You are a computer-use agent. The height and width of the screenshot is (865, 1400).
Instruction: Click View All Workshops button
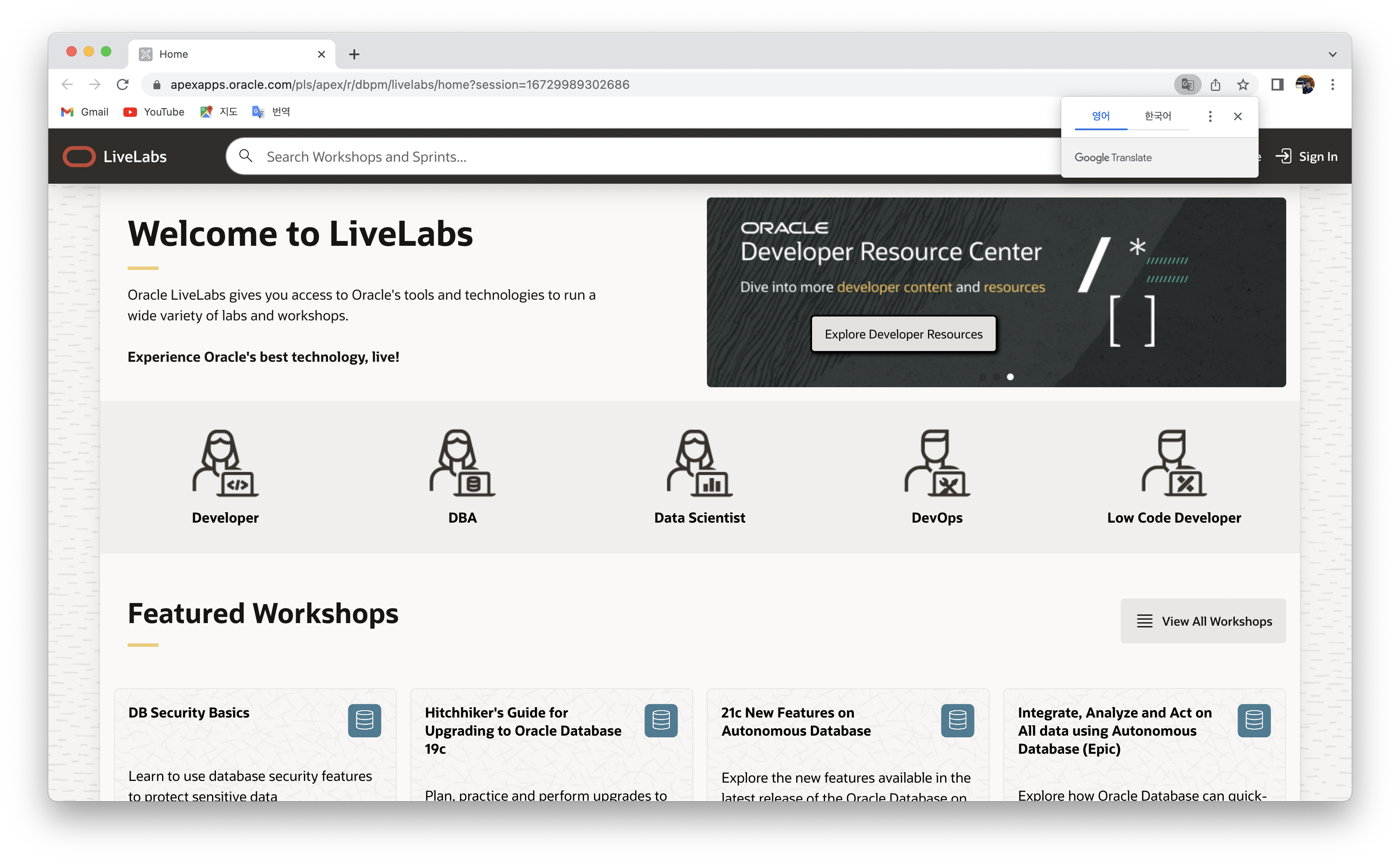tap(1203, 621)
